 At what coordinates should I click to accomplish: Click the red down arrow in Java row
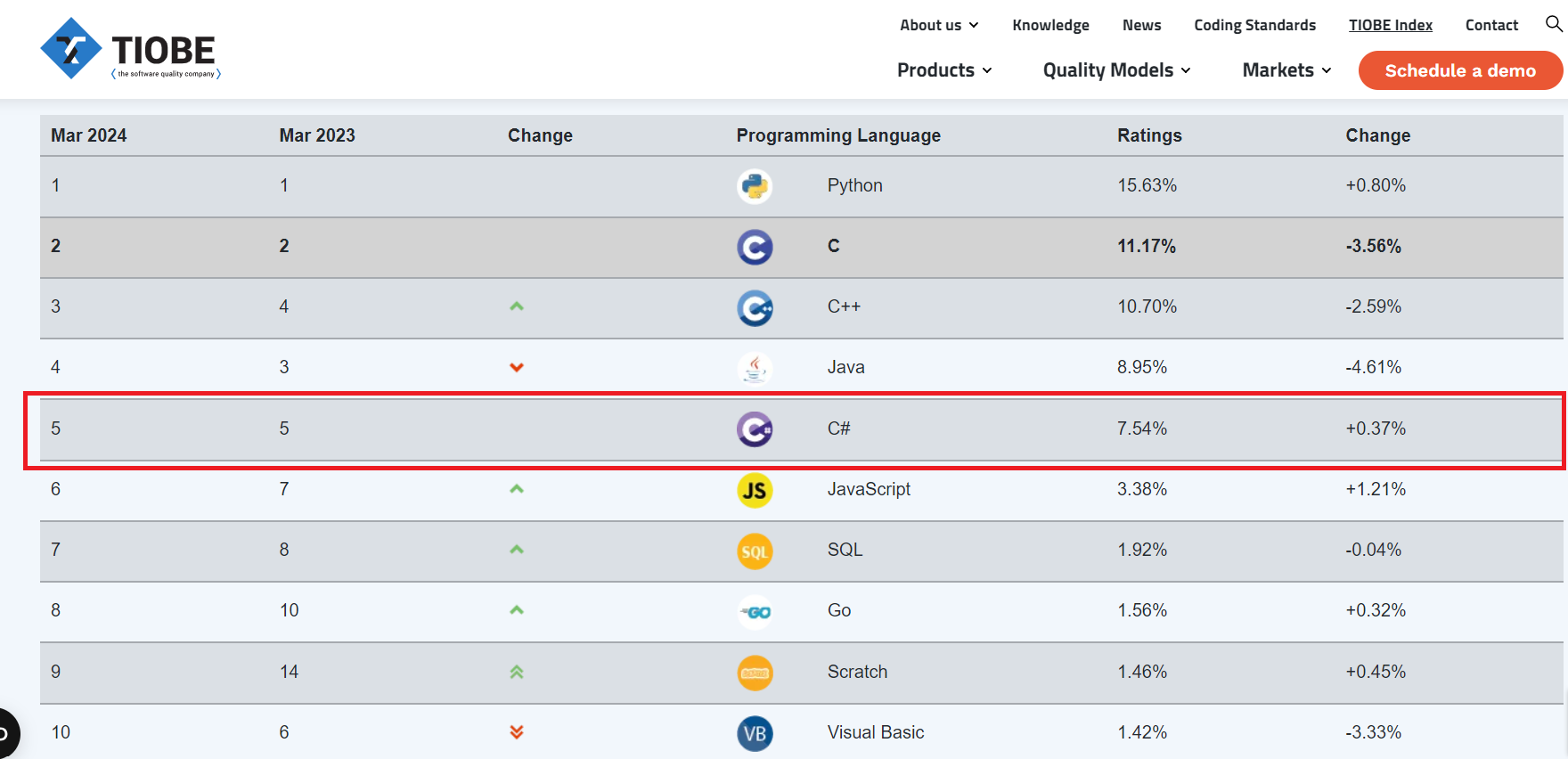tap(517, 367)
